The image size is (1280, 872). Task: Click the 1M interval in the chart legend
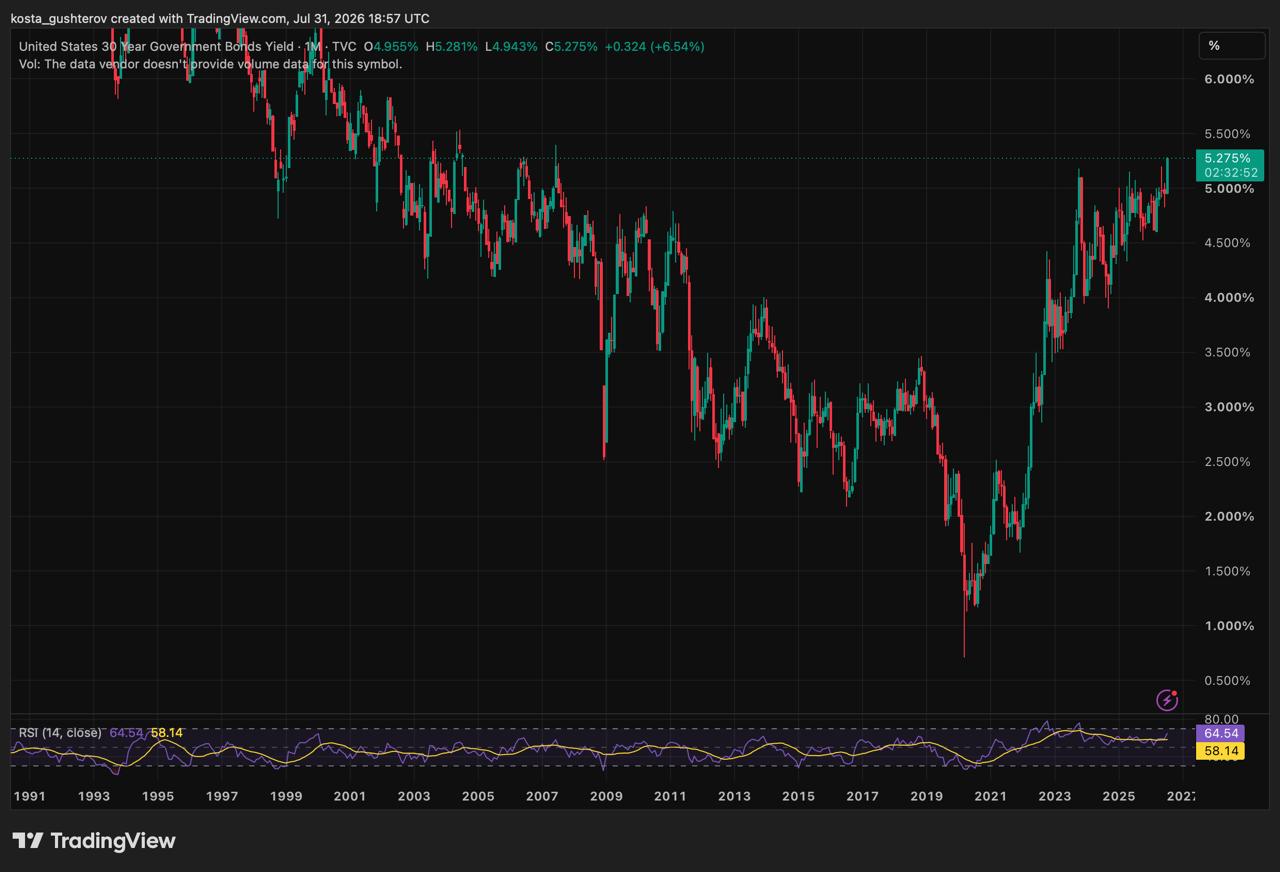click(314, 46)
